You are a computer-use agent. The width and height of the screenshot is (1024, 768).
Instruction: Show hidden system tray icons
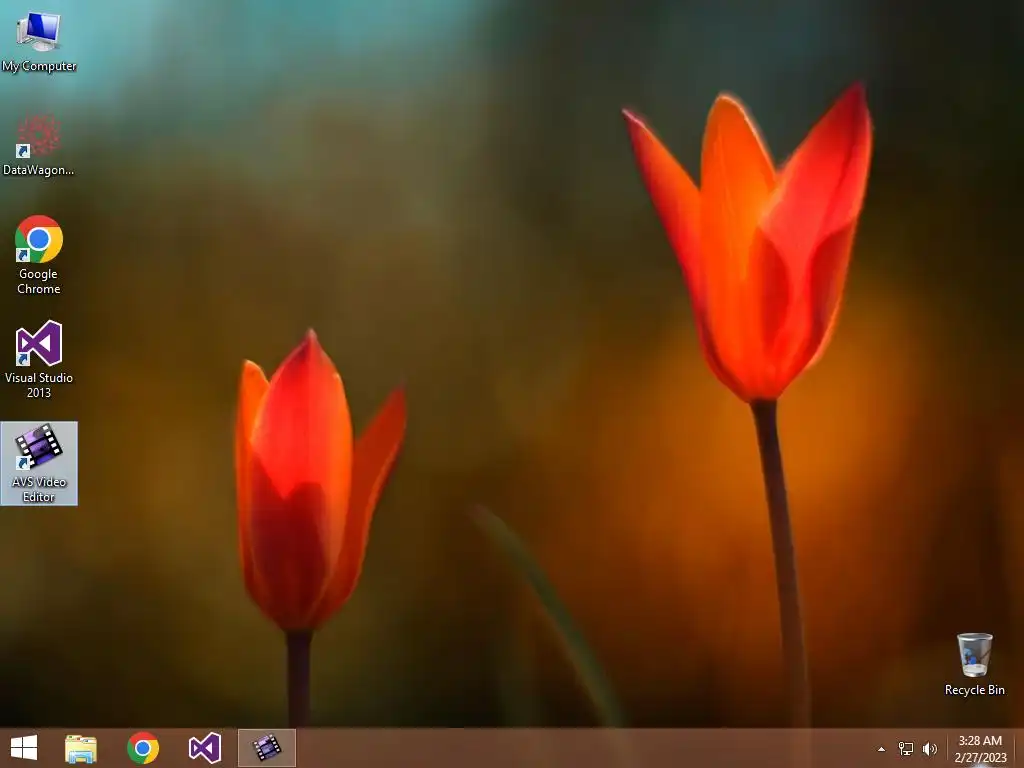pos(881,749)
